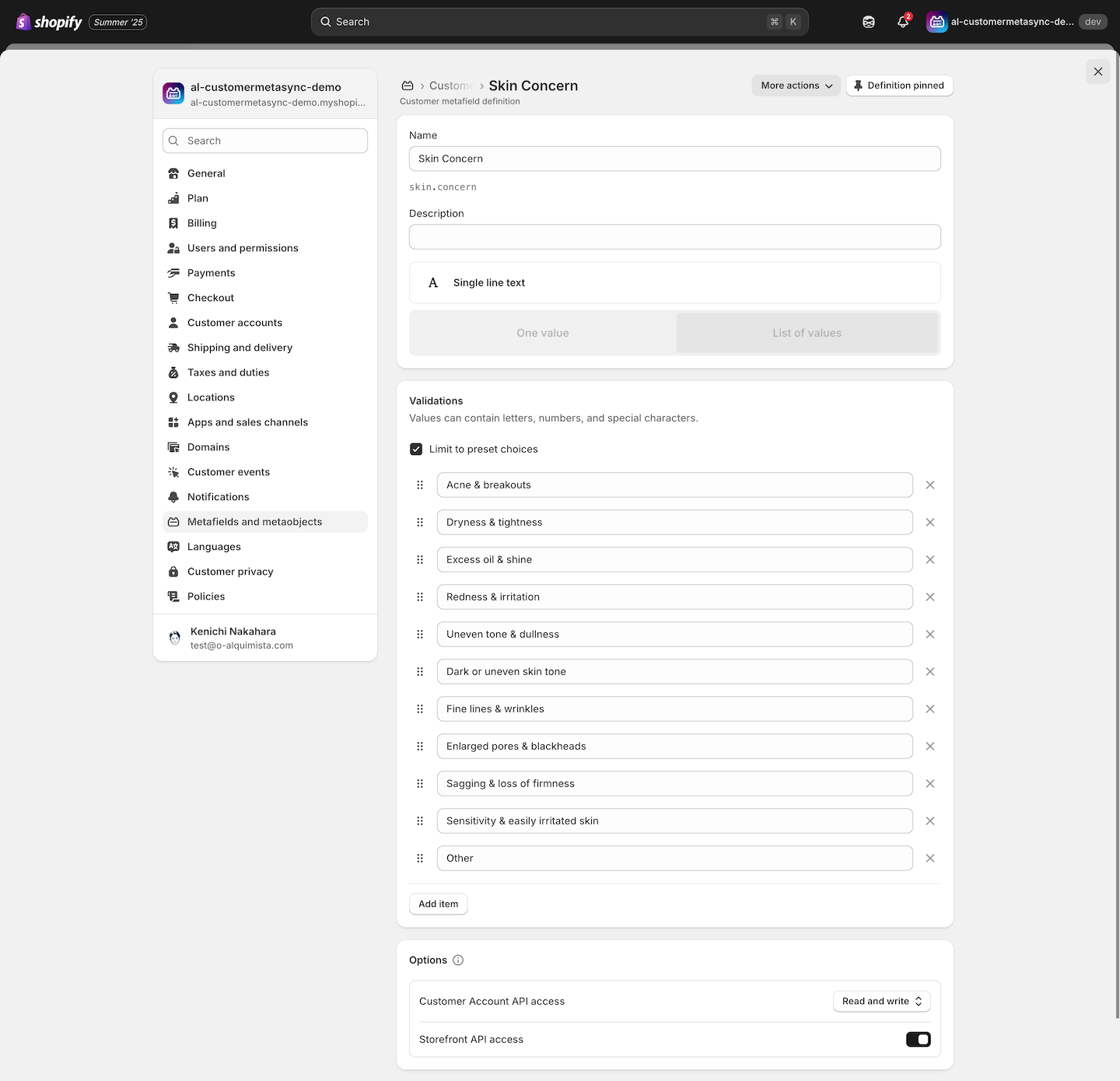The height and width of the screenshot is (1081, 1120).
Task: Change Customer Account API access 'Read and write'
Action: tap(881, 1001)
